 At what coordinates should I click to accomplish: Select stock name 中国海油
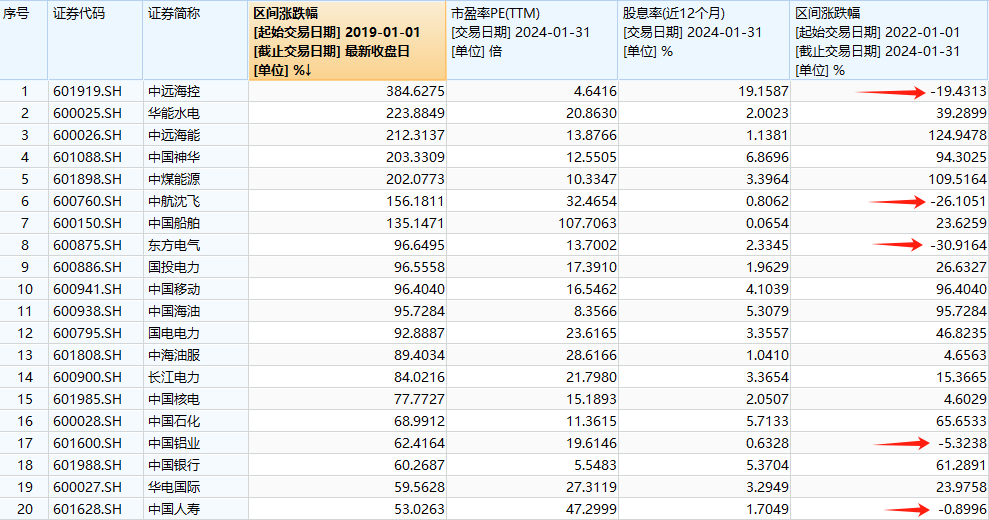pos(174,311)
